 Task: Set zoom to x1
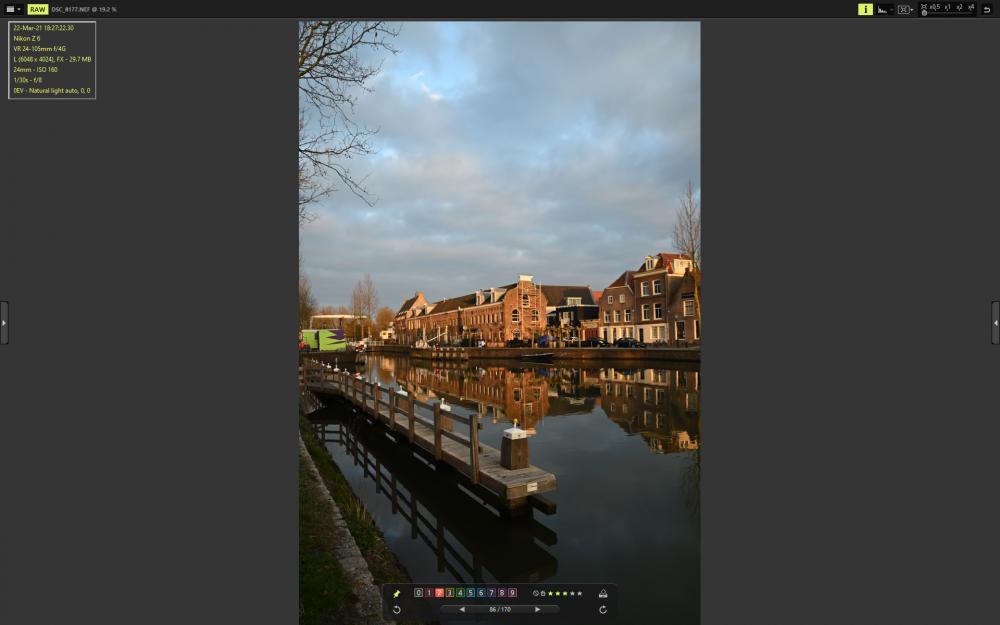pyautogui.click(x=947, y=7)
